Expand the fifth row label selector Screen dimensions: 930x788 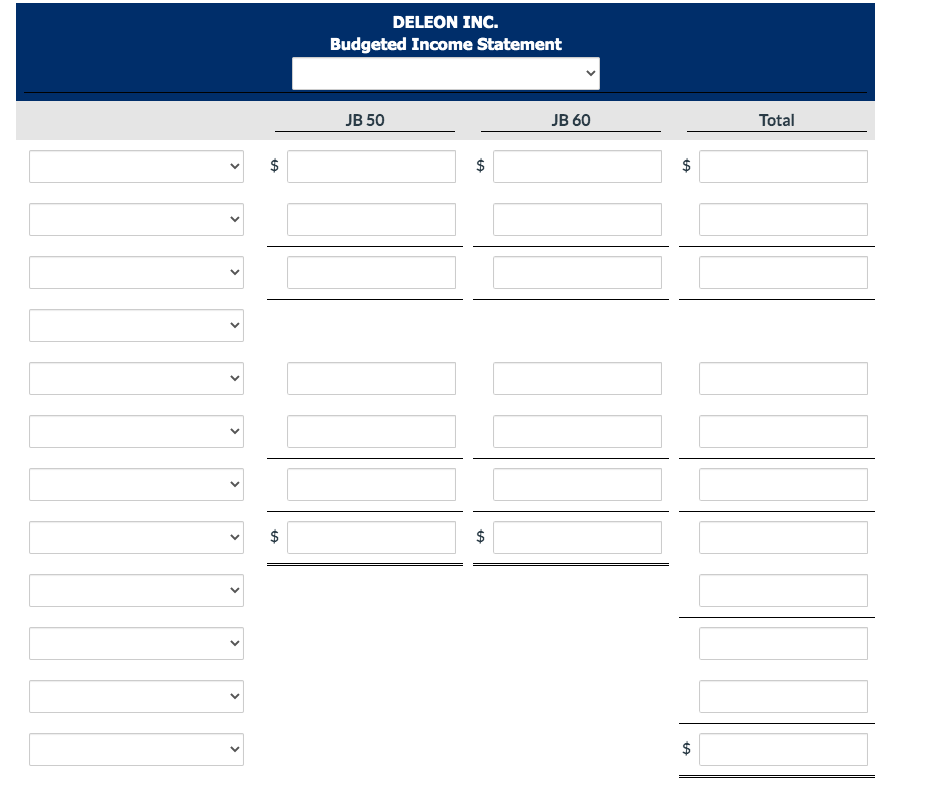[136, 378]
